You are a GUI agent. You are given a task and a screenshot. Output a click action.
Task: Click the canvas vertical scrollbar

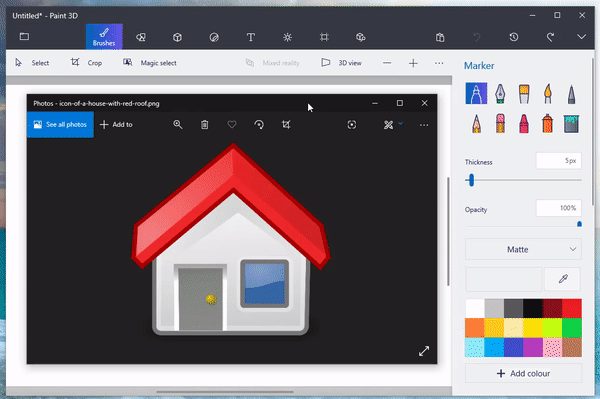click(448, 231)
